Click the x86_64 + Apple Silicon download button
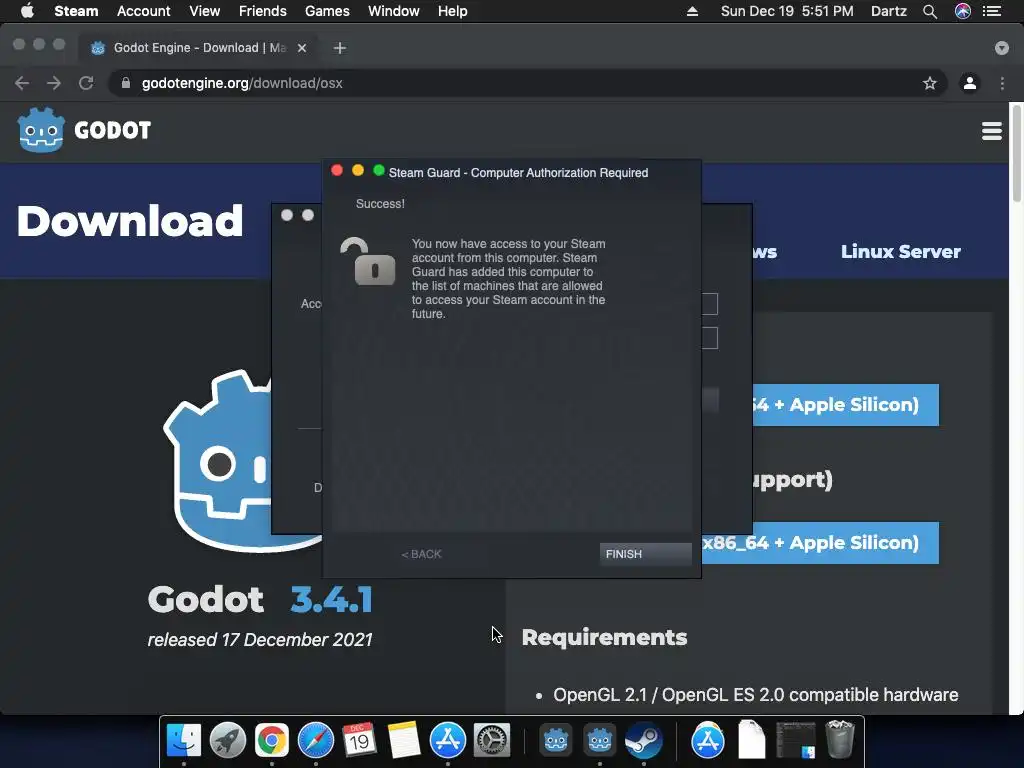The height and width of the screenshot is (768, 1024). [820, 543]
